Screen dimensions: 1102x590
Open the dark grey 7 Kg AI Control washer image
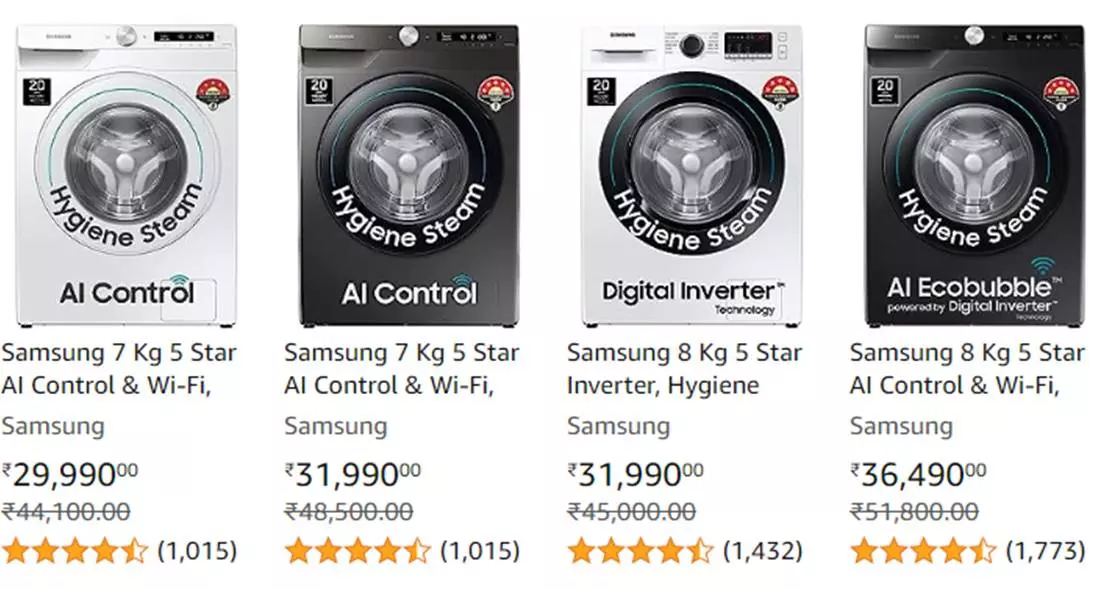[408, 175]
